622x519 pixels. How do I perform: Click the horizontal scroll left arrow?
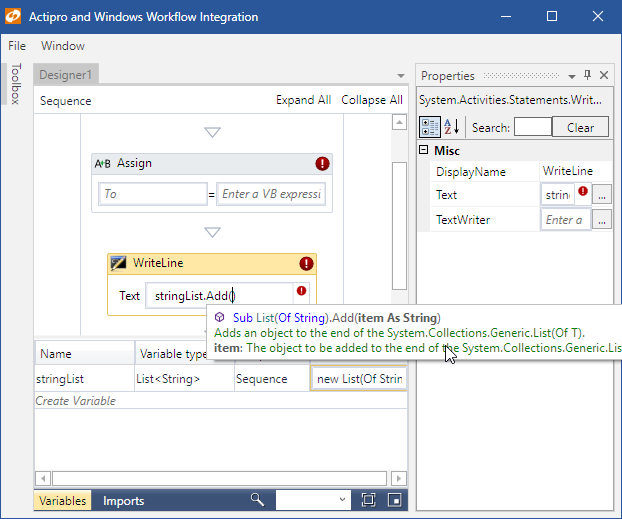pyautogui.click(x=43, y=479)
